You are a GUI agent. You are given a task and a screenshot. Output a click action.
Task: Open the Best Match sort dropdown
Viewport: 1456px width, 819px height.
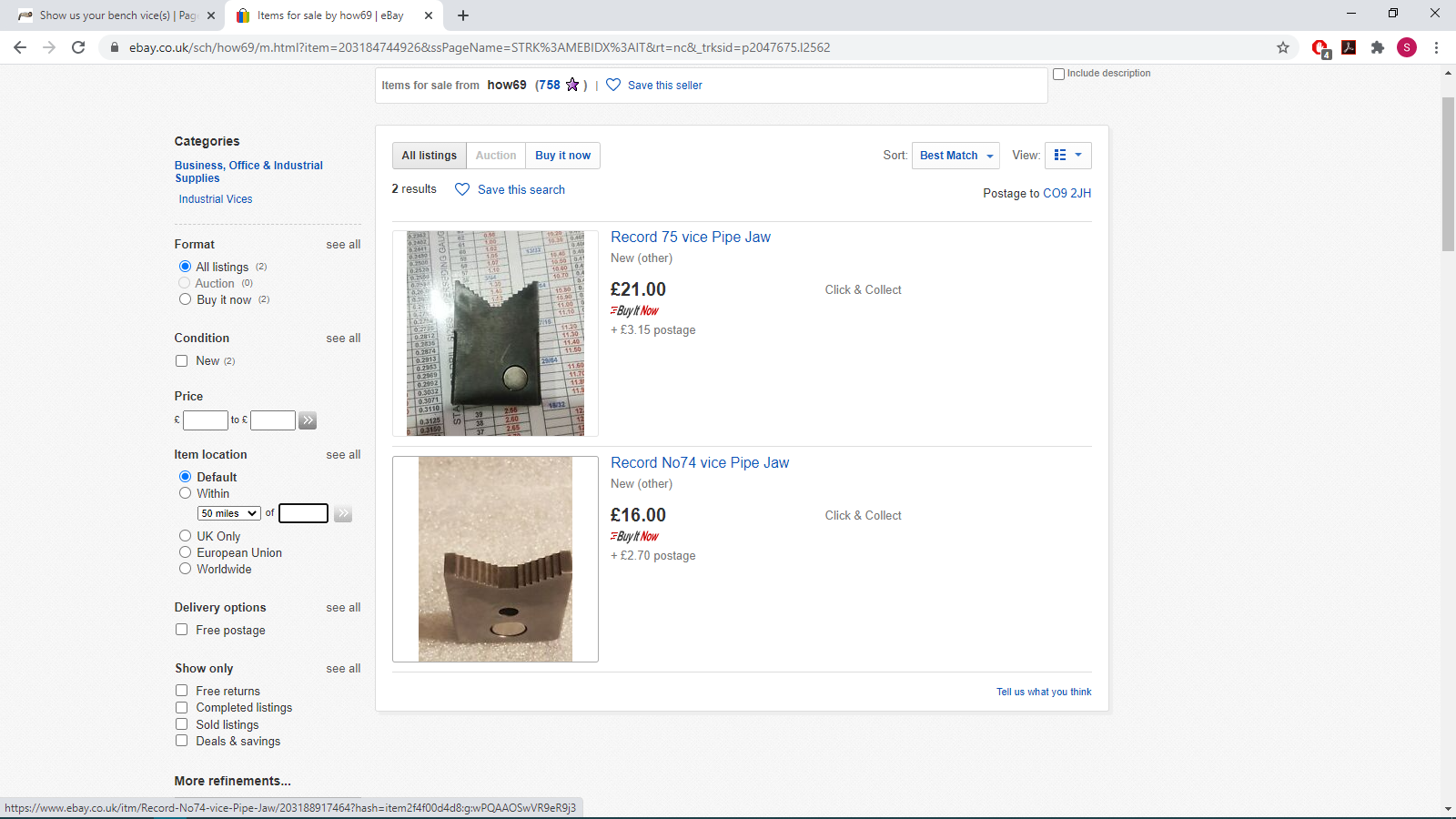click(955, 156)
